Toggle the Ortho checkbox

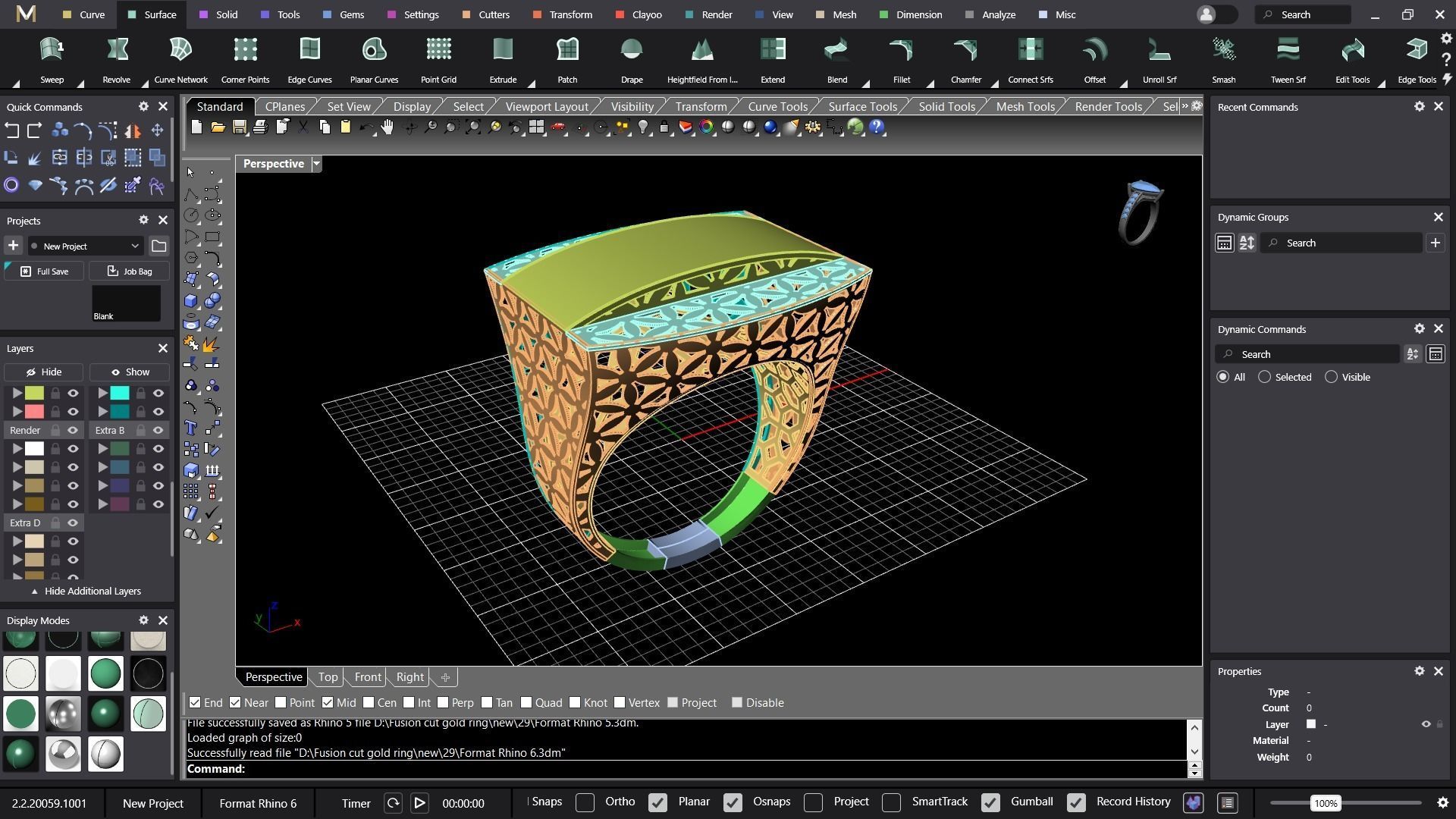coord(585,802)
